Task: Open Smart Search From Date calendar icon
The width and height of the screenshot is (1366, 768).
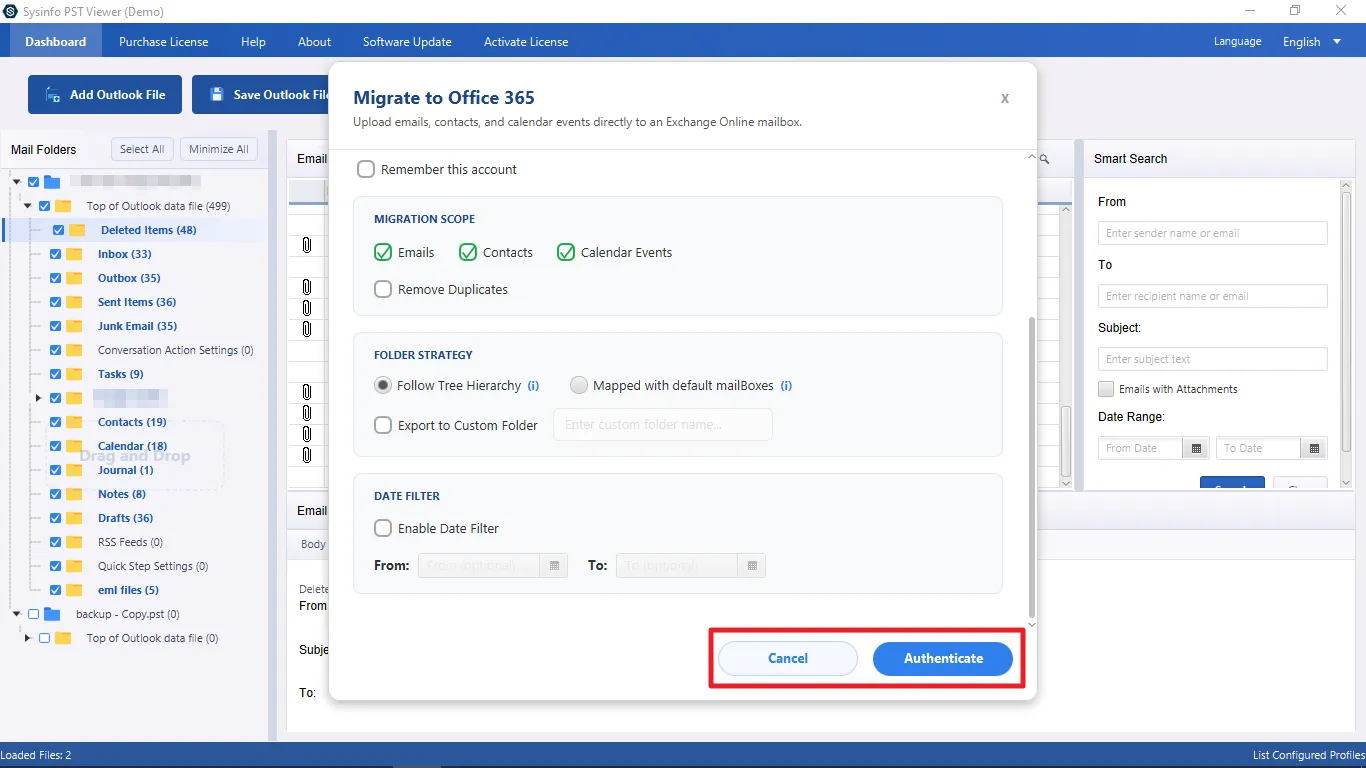Action: [1195, 448]
